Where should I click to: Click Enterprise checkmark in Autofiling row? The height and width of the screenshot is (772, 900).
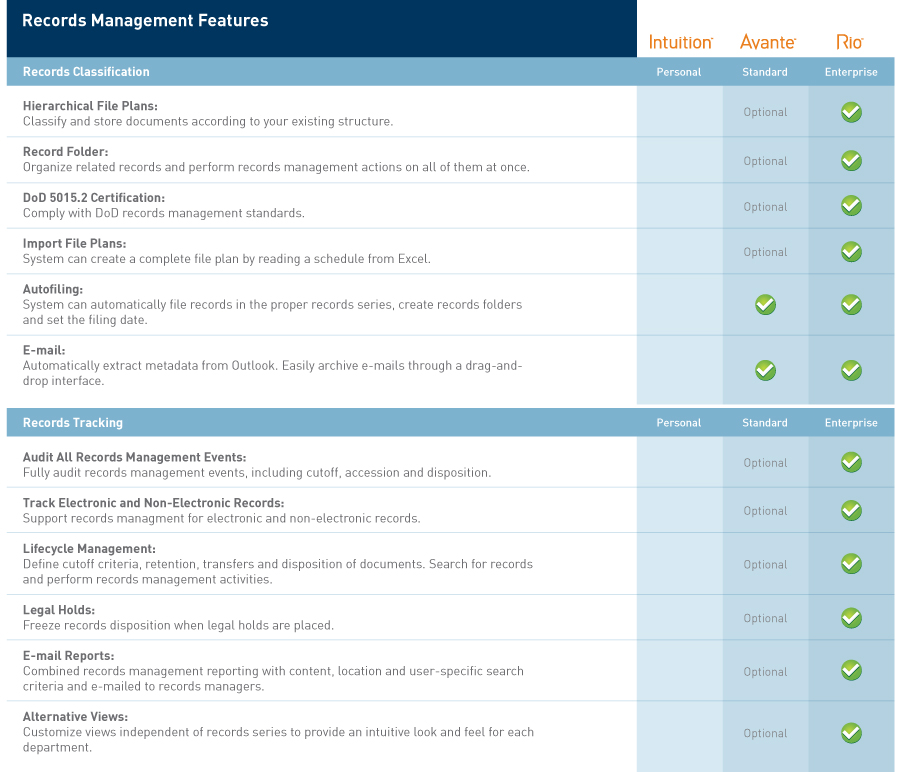pyautogui.click(x=851, y=304)
